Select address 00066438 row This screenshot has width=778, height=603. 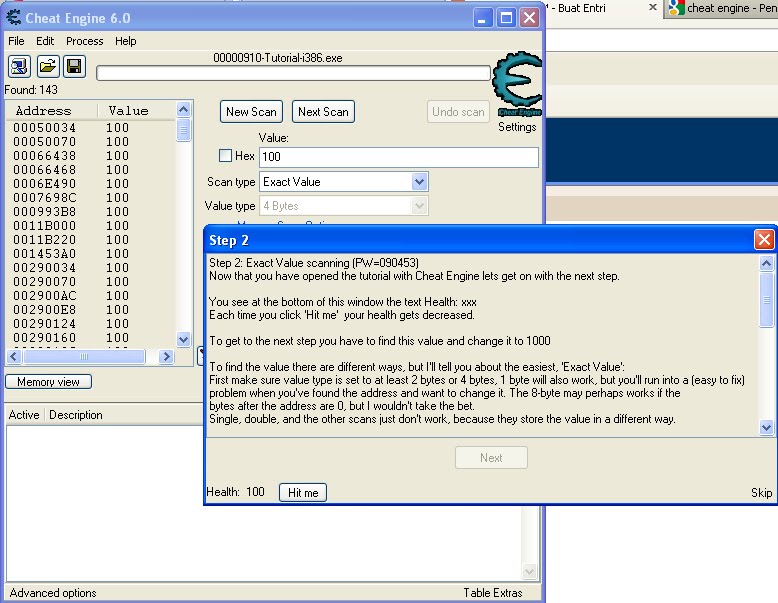click(x=90, y=155)
